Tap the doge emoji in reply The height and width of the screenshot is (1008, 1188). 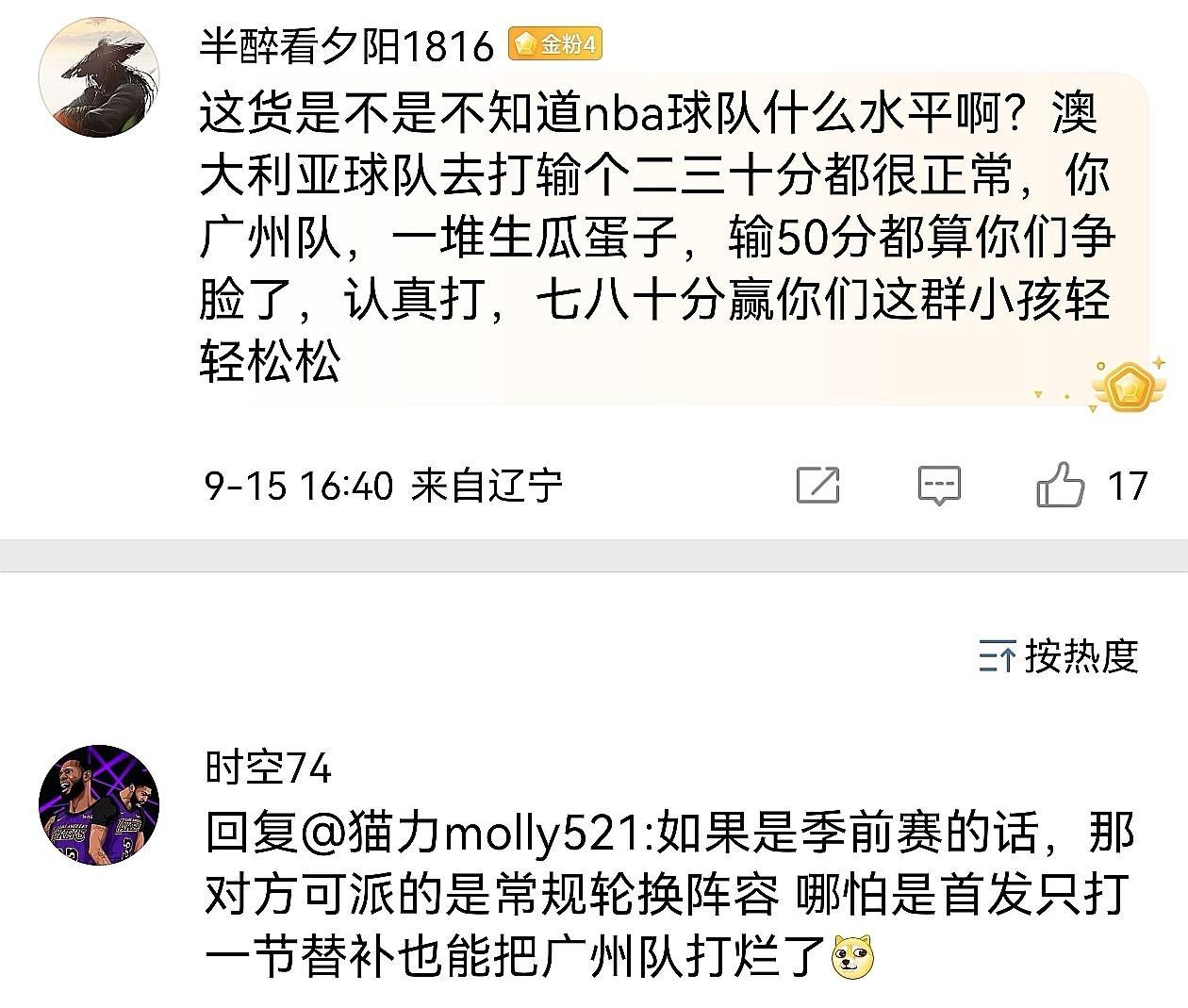pos(854,958)
